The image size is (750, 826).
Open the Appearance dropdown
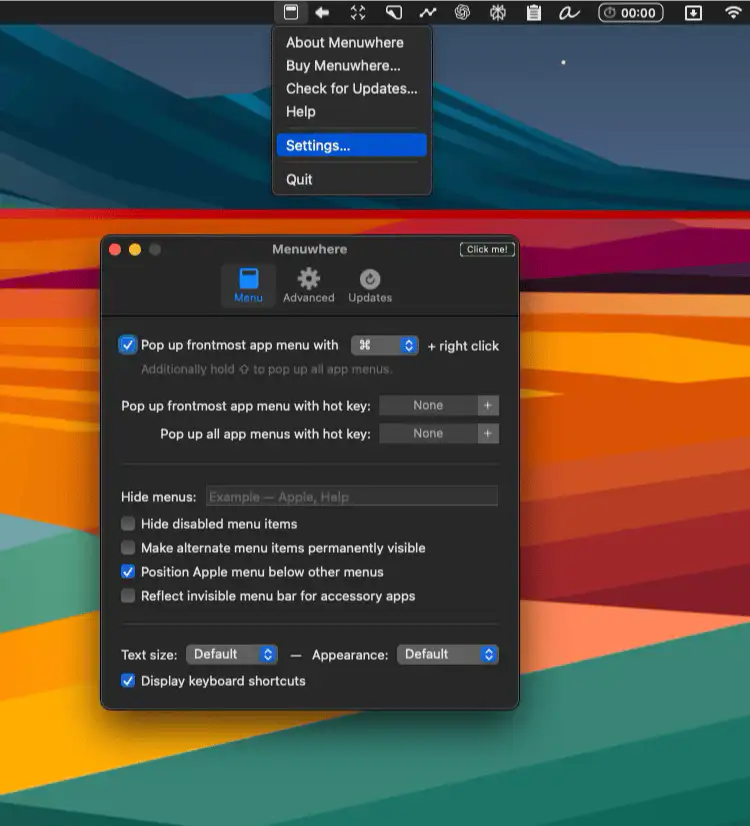448,654
